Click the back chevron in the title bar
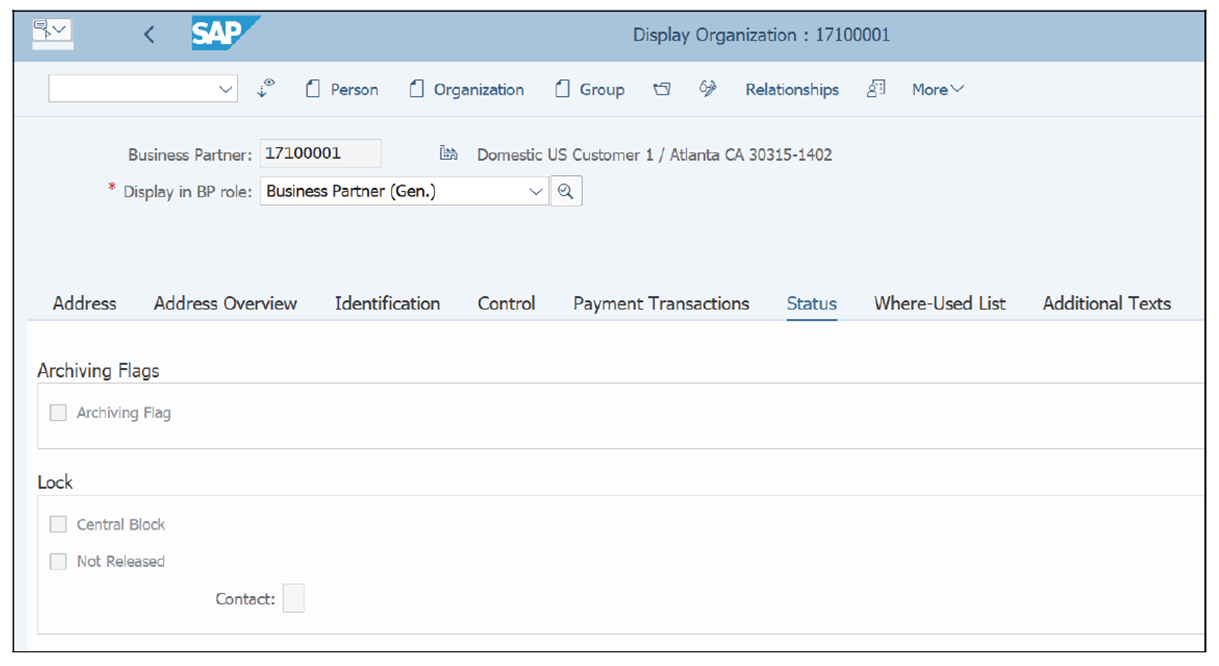 (148, 33)
